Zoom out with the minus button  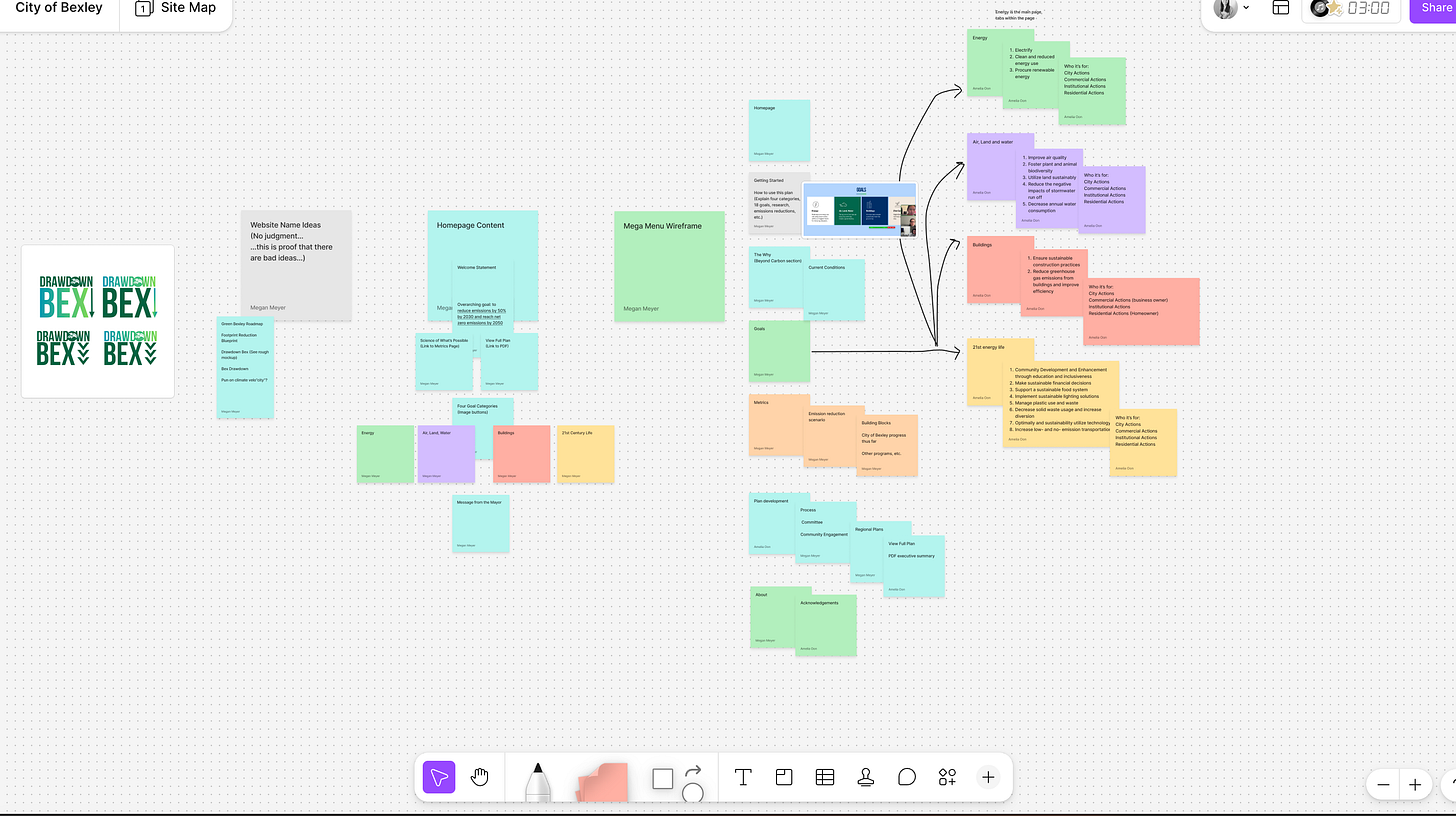[x=1383, y=785]
